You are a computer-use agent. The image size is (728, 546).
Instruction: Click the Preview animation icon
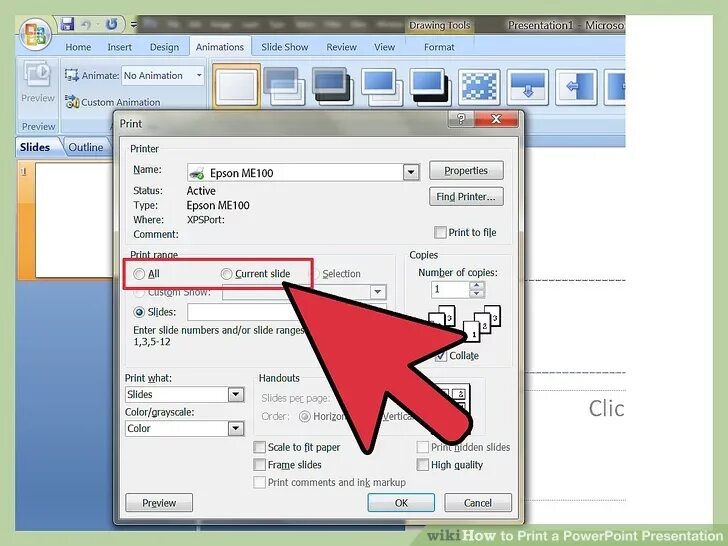click(38, 75)
